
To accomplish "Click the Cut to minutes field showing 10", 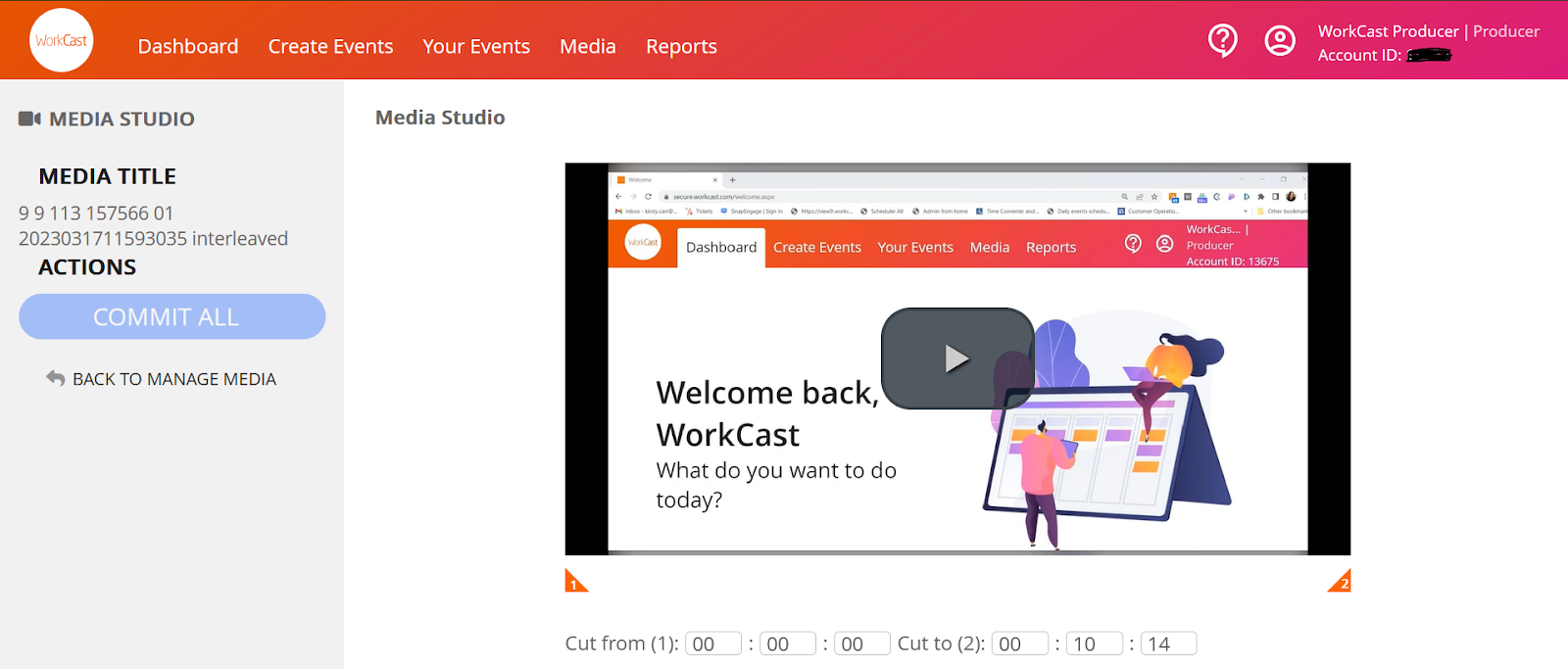I will [x=1095, y=644].
